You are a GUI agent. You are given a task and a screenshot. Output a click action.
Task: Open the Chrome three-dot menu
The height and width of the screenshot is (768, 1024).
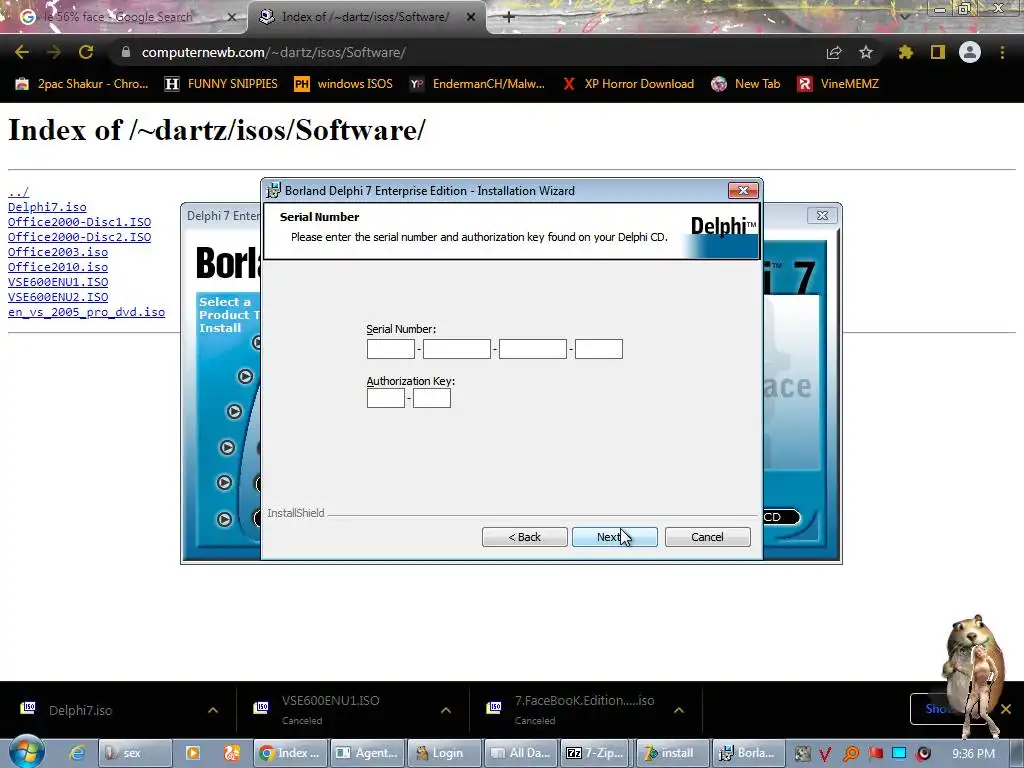point(1002,52)
